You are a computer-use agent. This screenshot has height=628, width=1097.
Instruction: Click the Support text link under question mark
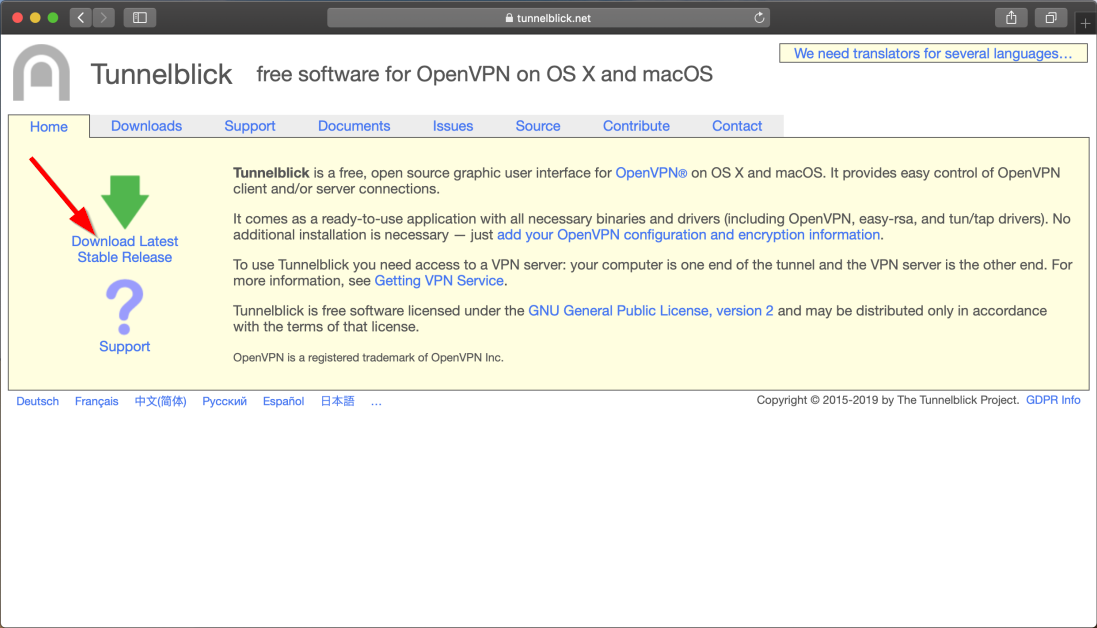click(125, 346)
